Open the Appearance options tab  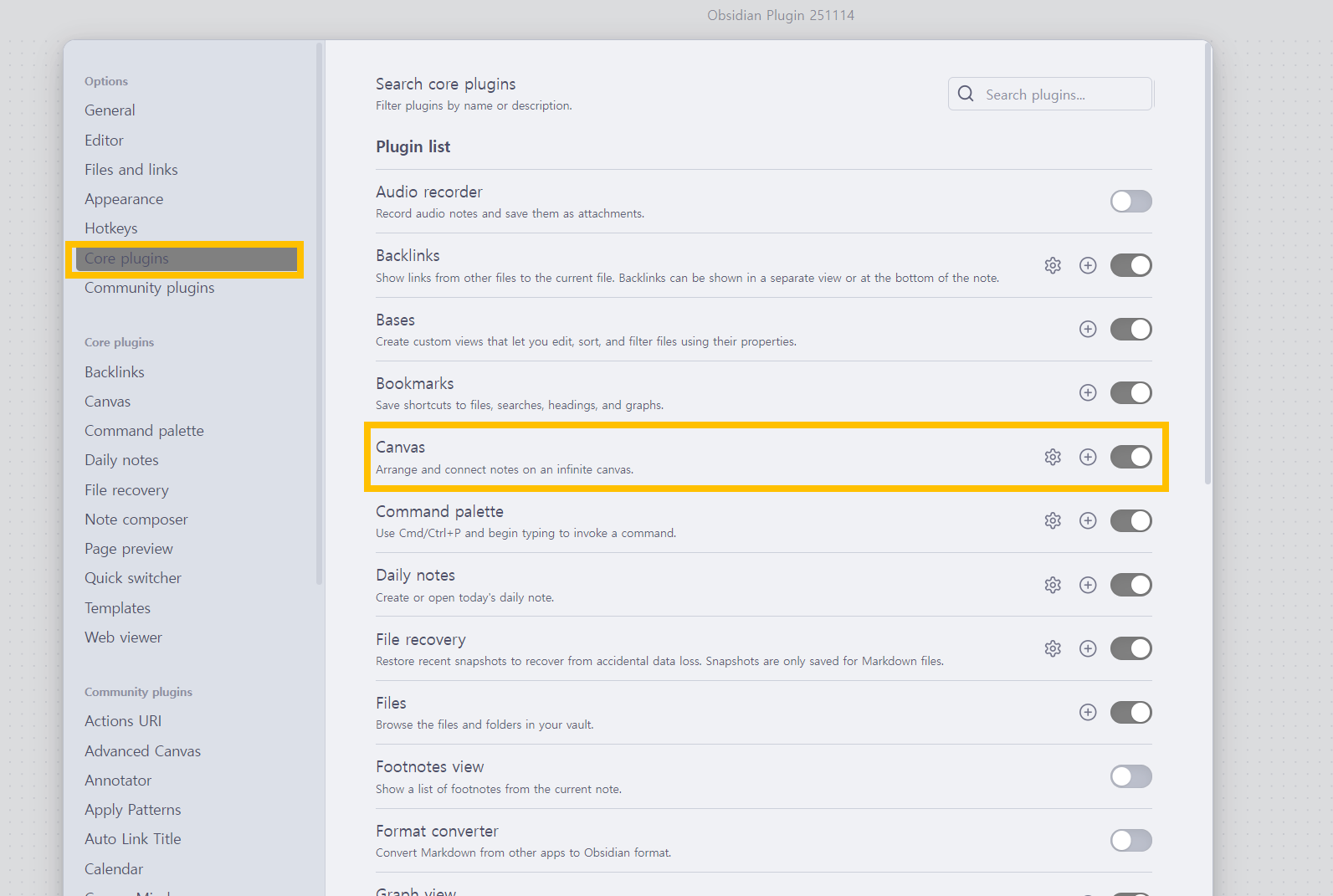click(124, 199)
